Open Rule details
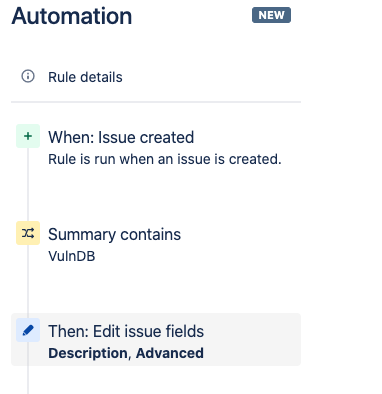Viewport: 382px width, 394px height. 85,77
